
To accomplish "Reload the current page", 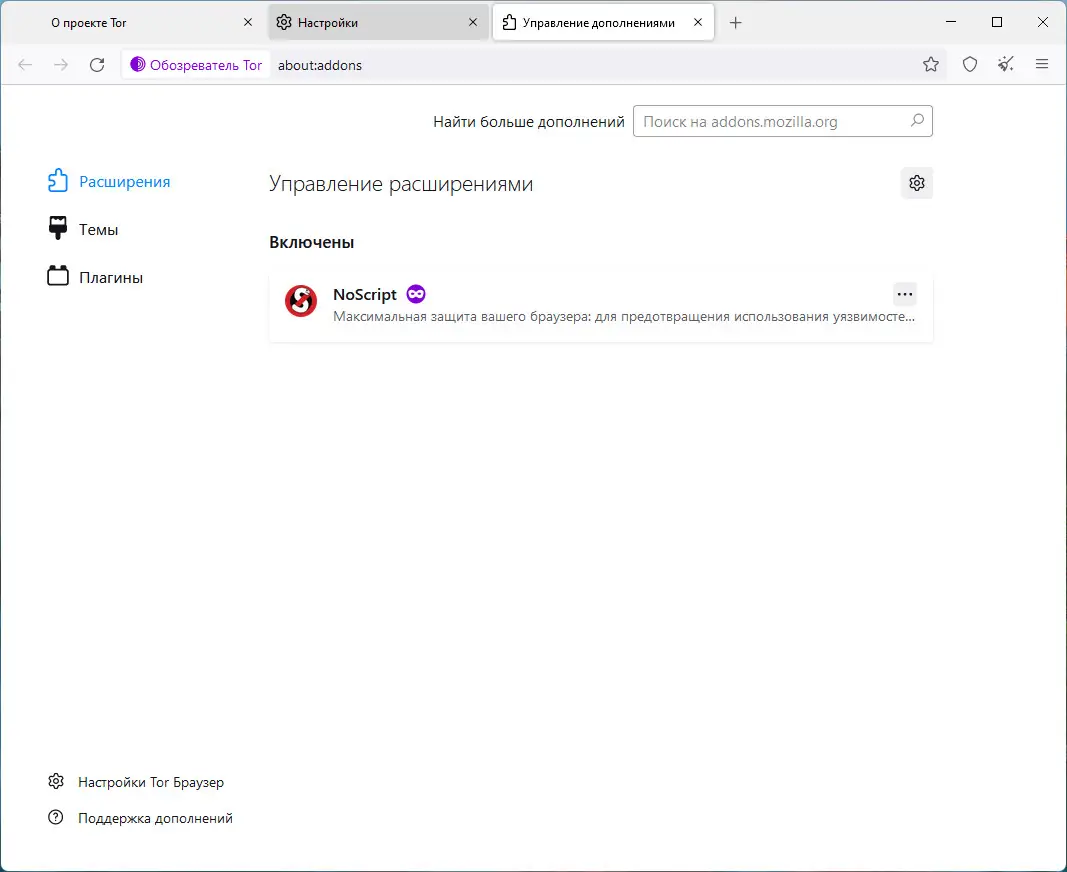I will click(97, 65).
